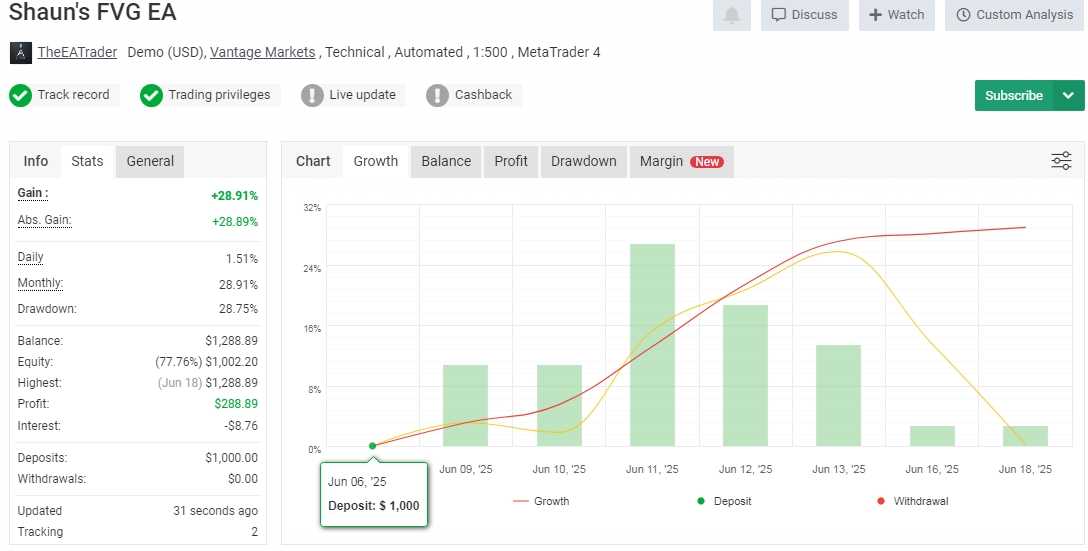Click the Trading privileges badge label
The width and height of the screenshot is (1088, 551).
tap(219, 94)
